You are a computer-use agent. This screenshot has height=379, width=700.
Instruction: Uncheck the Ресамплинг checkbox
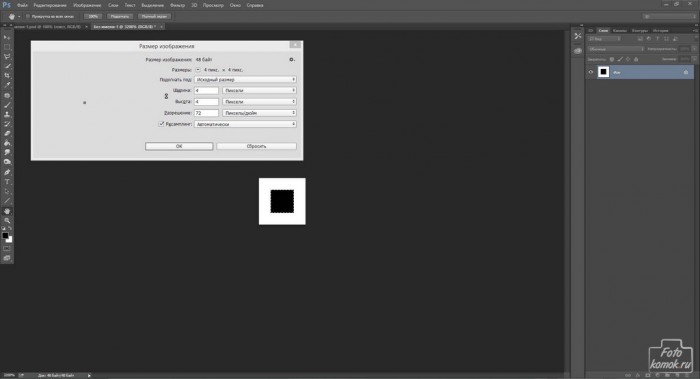(161, 124)
